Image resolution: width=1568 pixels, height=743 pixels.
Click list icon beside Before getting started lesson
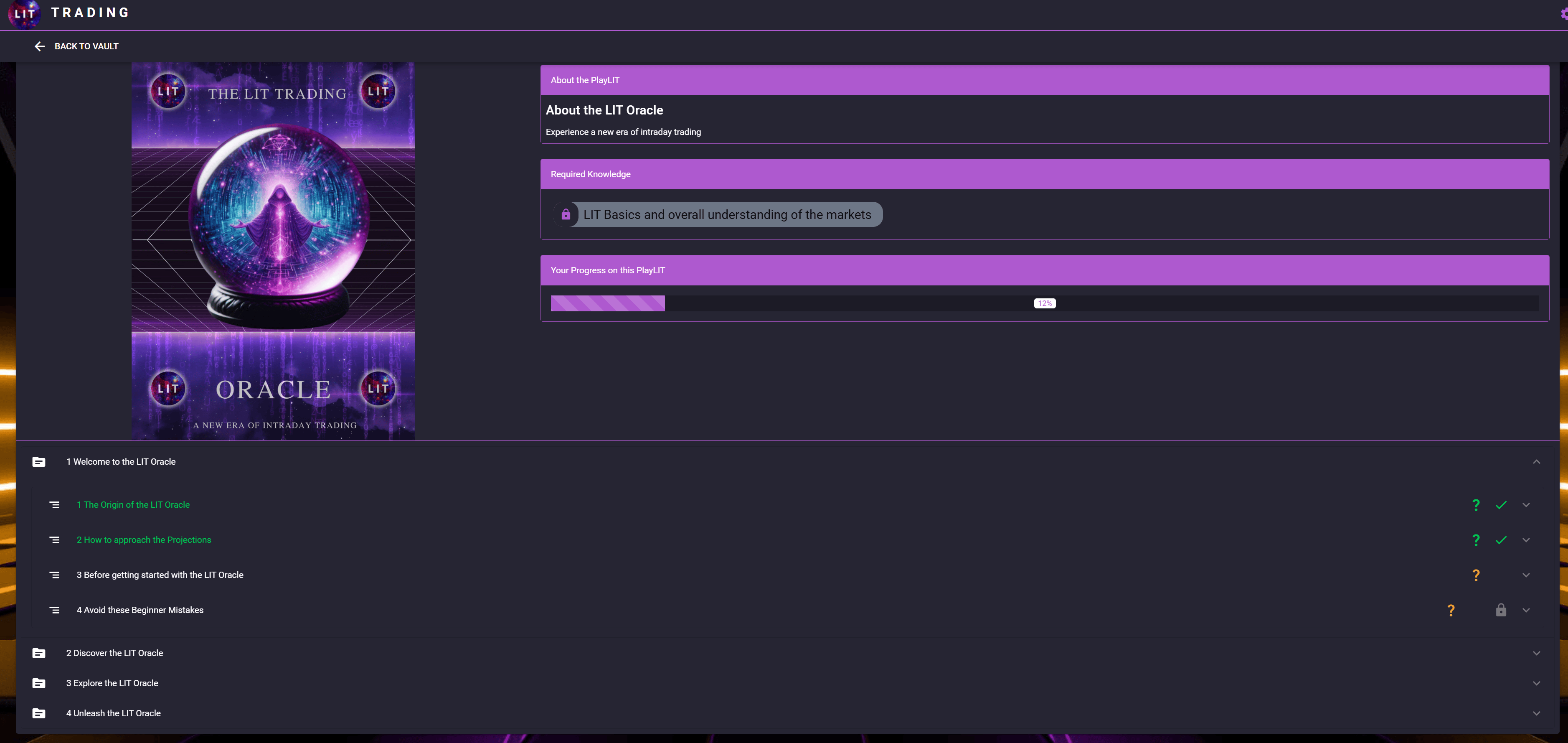point(54,575)
